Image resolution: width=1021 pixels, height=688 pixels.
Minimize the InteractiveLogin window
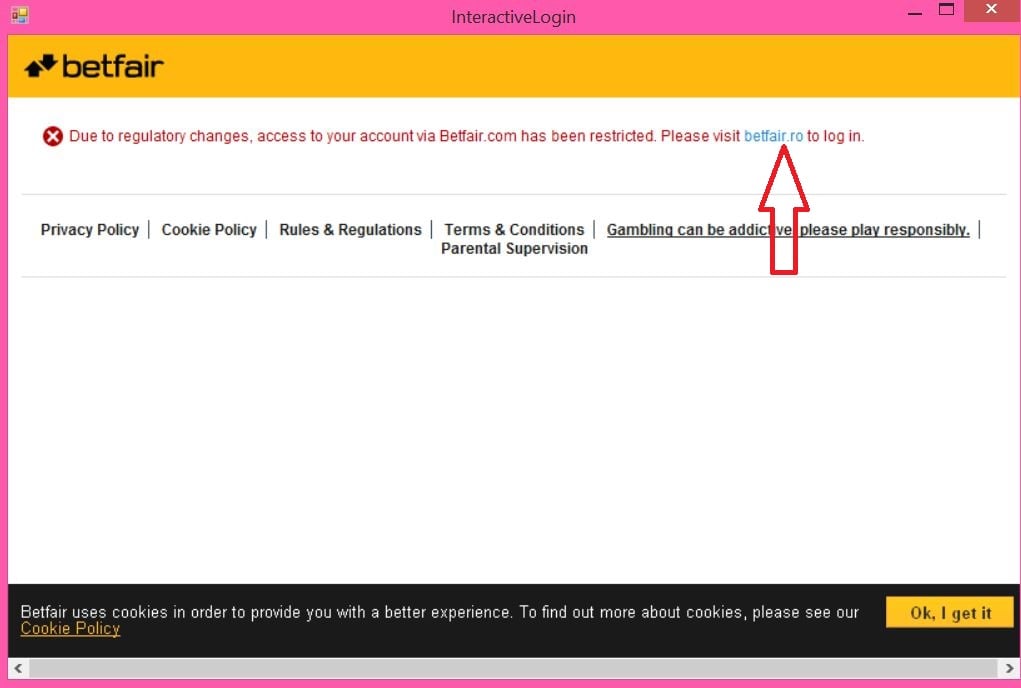[915, 12]
